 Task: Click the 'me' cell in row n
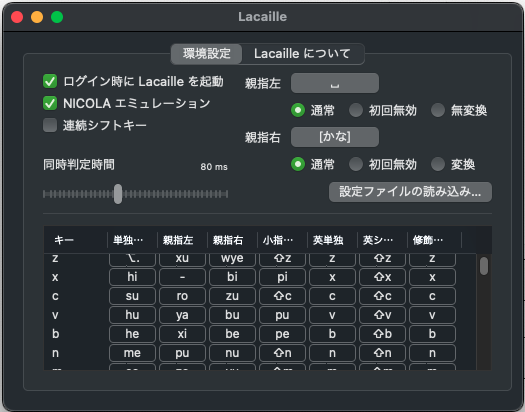(x=132, y=353)
